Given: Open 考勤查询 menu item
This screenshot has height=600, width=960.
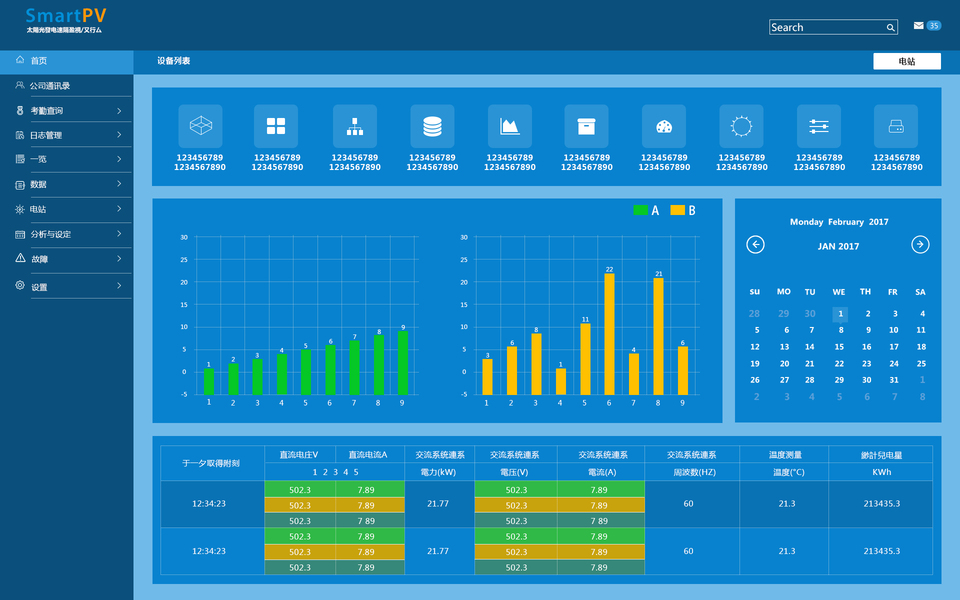Looking at the screenshot, I should point(47,111).
